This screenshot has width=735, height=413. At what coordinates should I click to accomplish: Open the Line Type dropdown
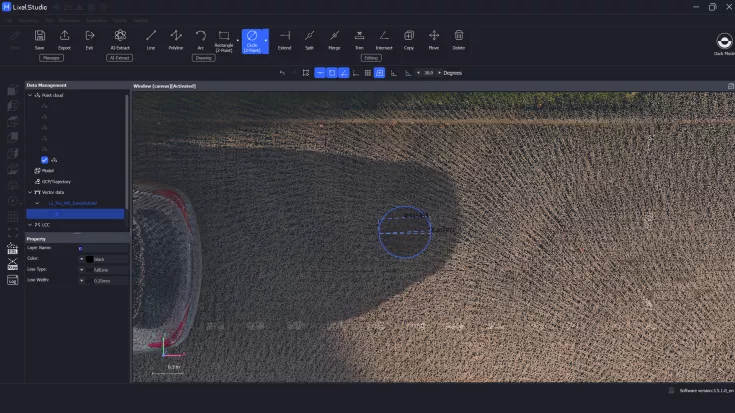(81, 270)
